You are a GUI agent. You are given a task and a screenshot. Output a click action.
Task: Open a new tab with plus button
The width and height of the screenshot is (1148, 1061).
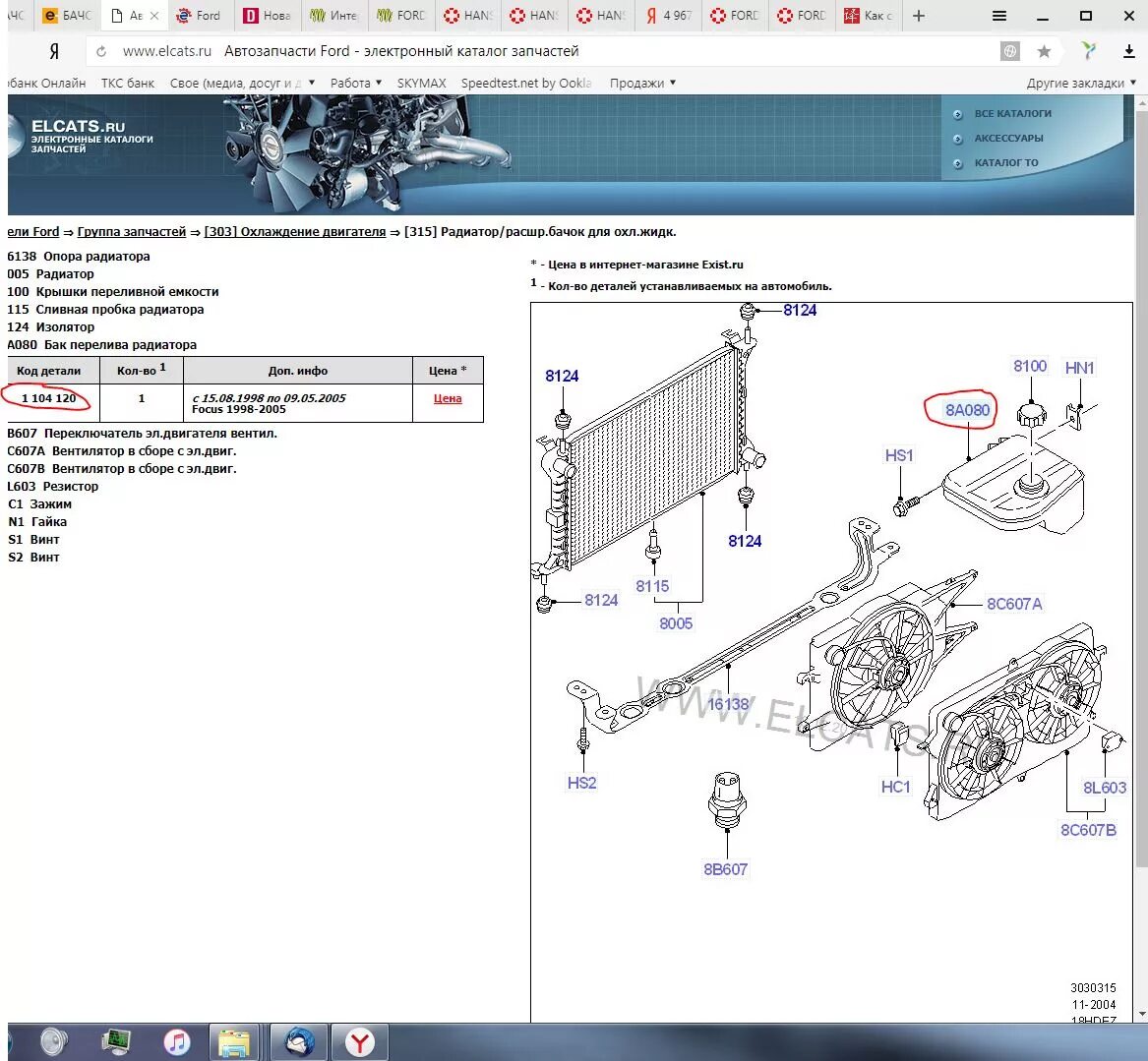(919, 16)
